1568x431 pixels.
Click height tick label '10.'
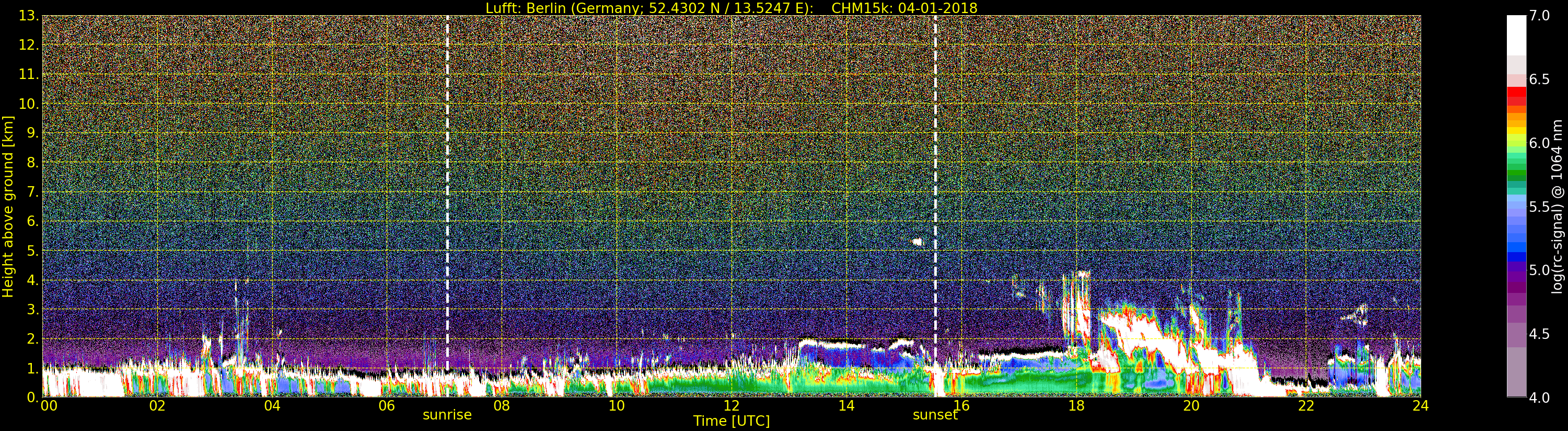(x=29, y=104)
